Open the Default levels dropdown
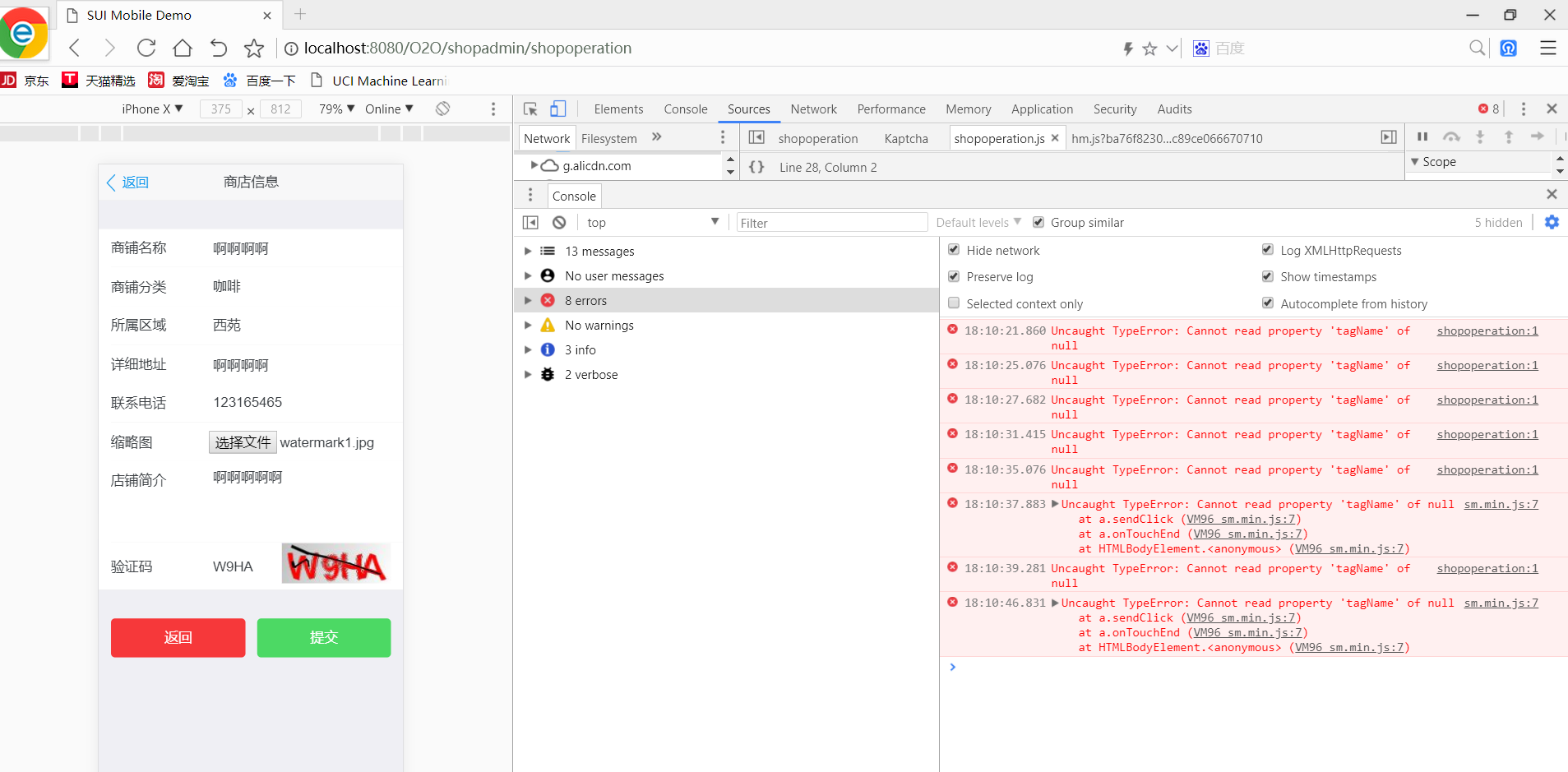The height and width of the screenshot is (772, 1568). [x=978, y=223]
